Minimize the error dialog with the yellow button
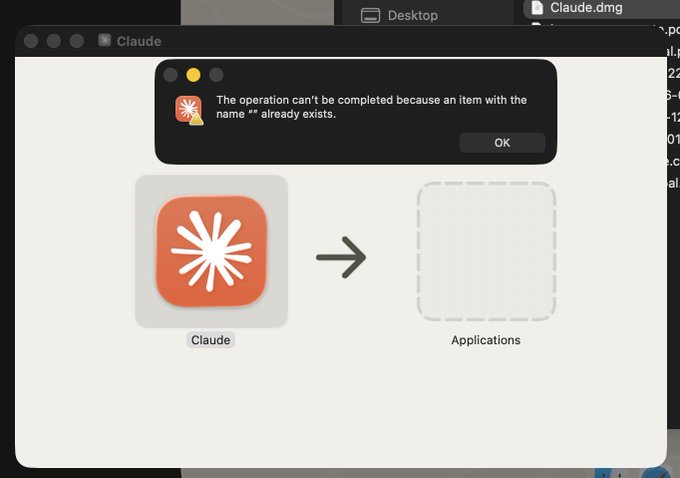 coord(193,75)
